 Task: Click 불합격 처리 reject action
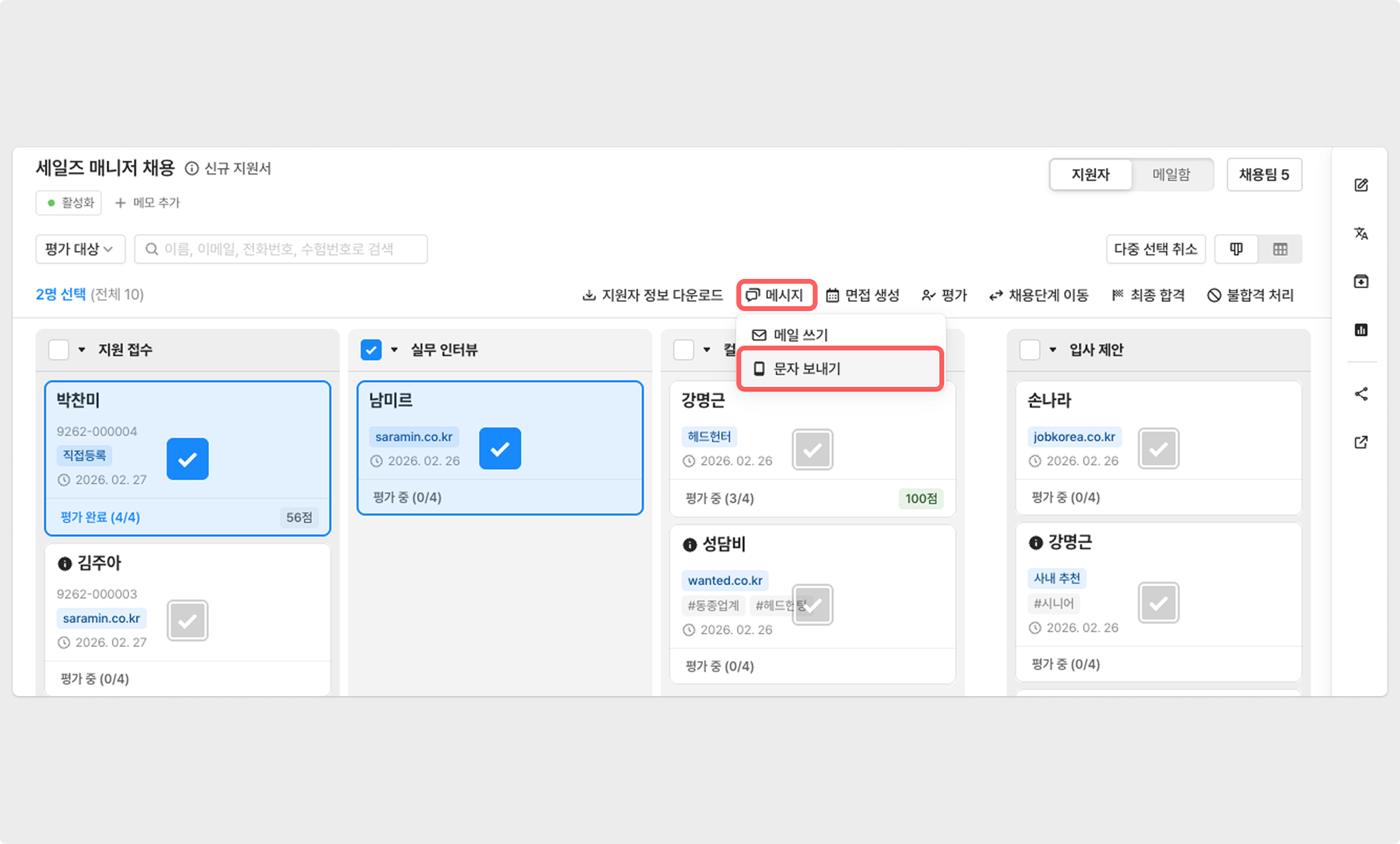coord(1250,295)
